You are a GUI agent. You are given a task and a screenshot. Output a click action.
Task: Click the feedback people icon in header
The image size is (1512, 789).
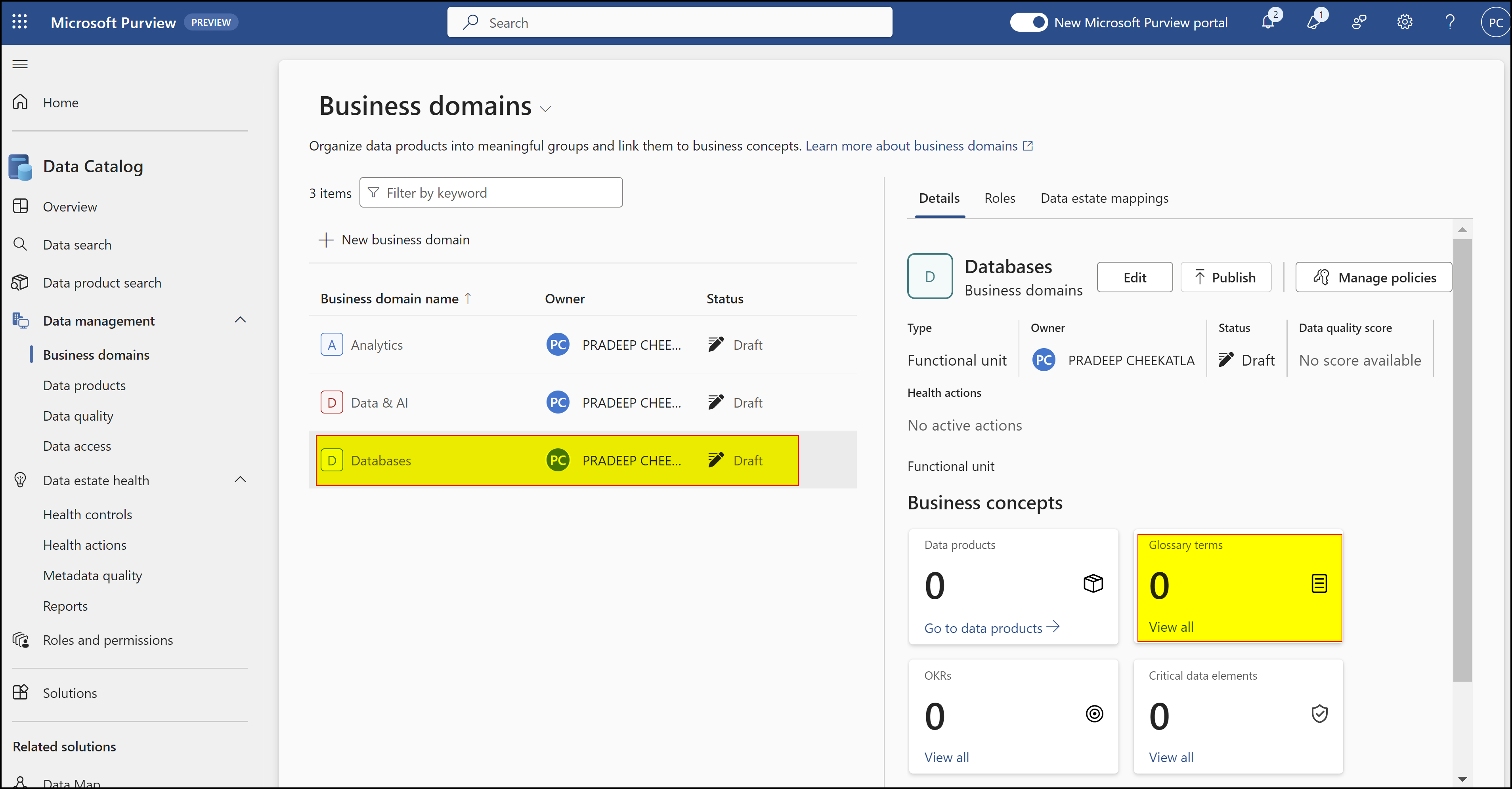(1359, 22)
